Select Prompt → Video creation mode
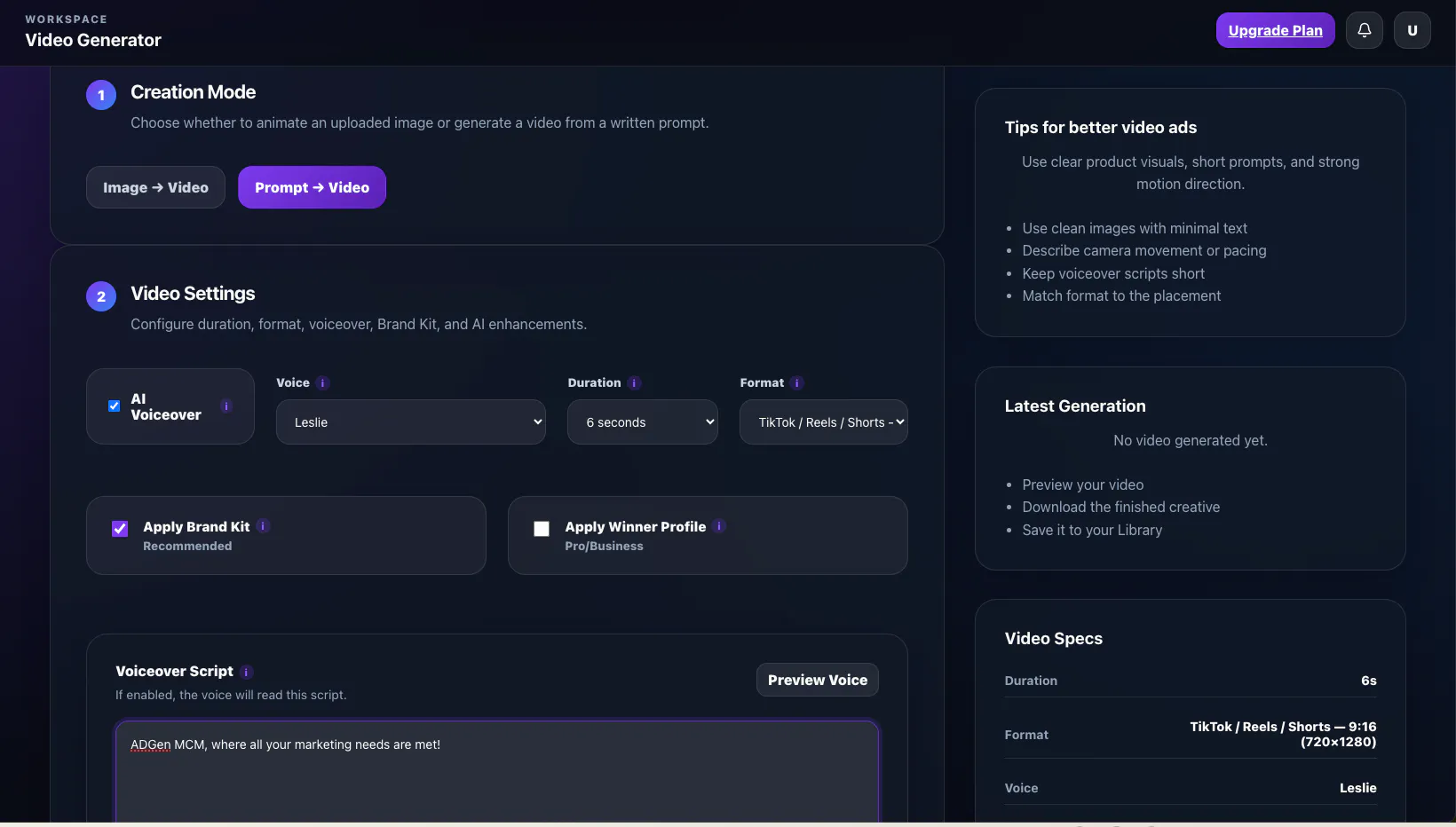 pos(312,187)
